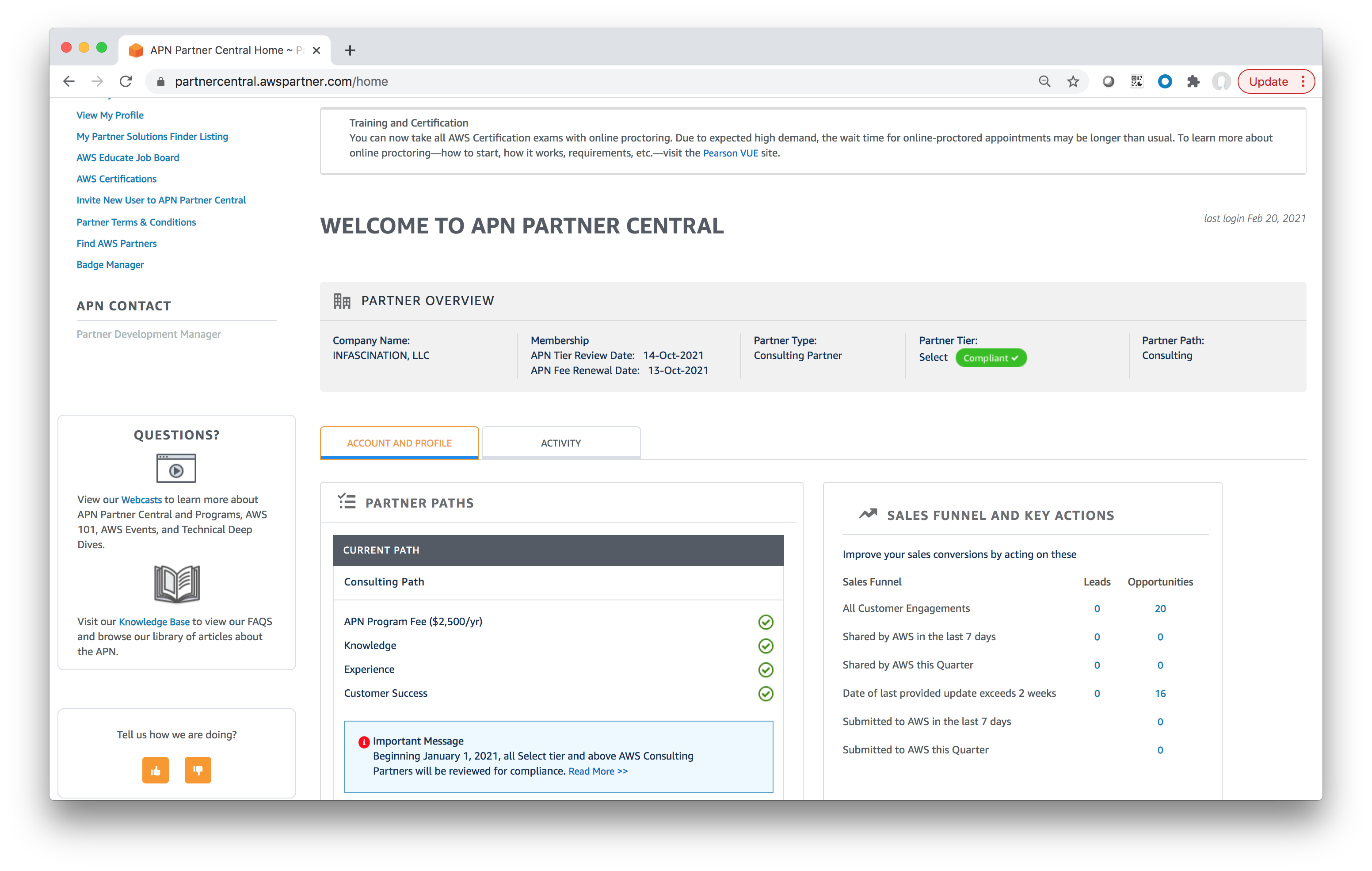Open 20 opportunities for All Customer Engagements
1372x871 pixels.
click(x=1160, y=608)
